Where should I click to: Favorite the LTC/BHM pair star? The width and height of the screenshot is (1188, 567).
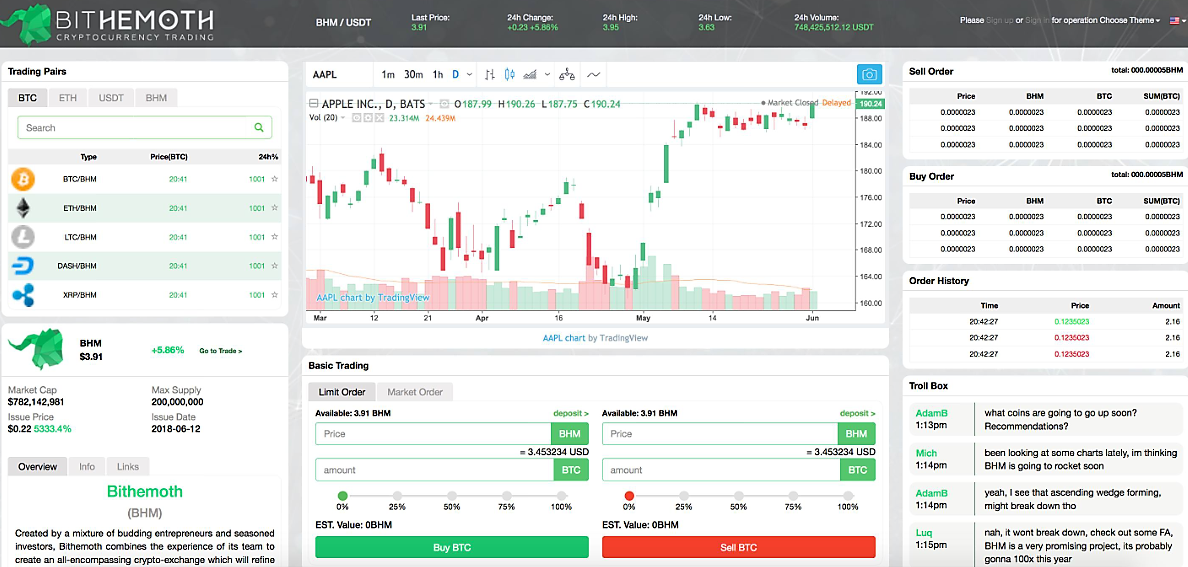pos(274,237)
